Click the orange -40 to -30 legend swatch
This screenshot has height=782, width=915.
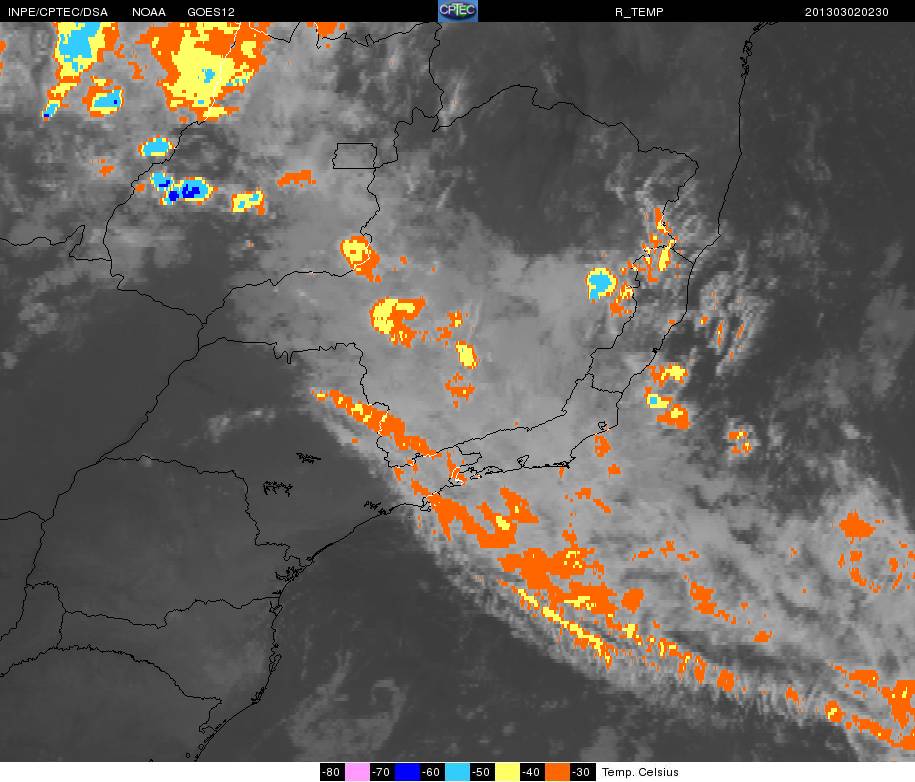click(x=558, y=771)
